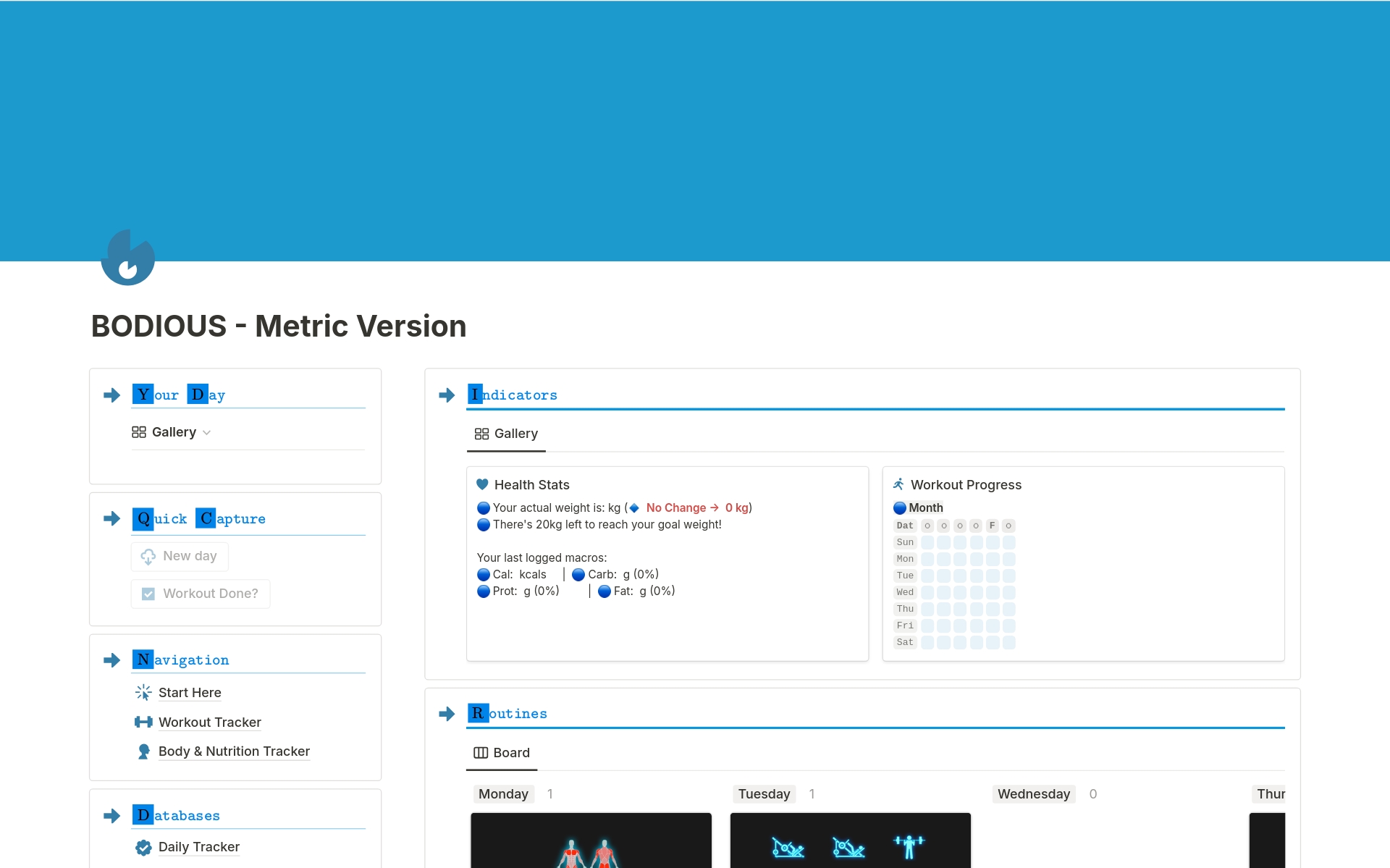
Task: Click the arrow icon beside Indicators
Action: point(447,395)
